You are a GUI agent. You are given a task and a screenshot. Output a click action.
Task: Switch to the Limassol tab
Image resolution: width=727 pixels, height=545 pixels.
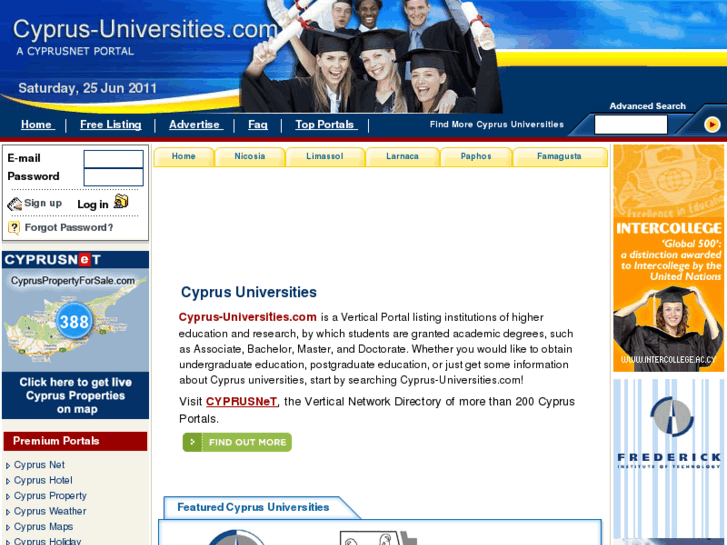coord(325,157)
